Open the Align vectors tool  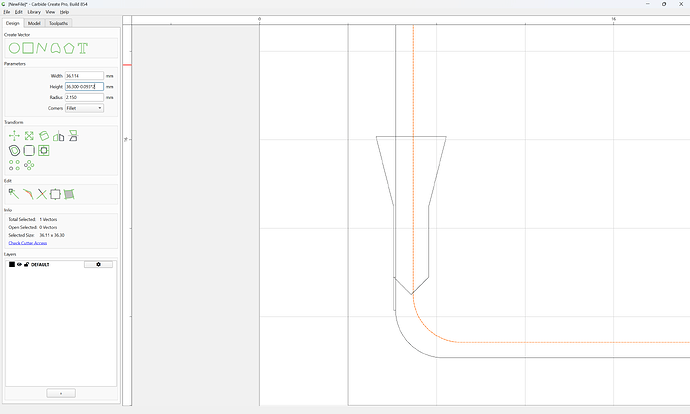(73, 136)
